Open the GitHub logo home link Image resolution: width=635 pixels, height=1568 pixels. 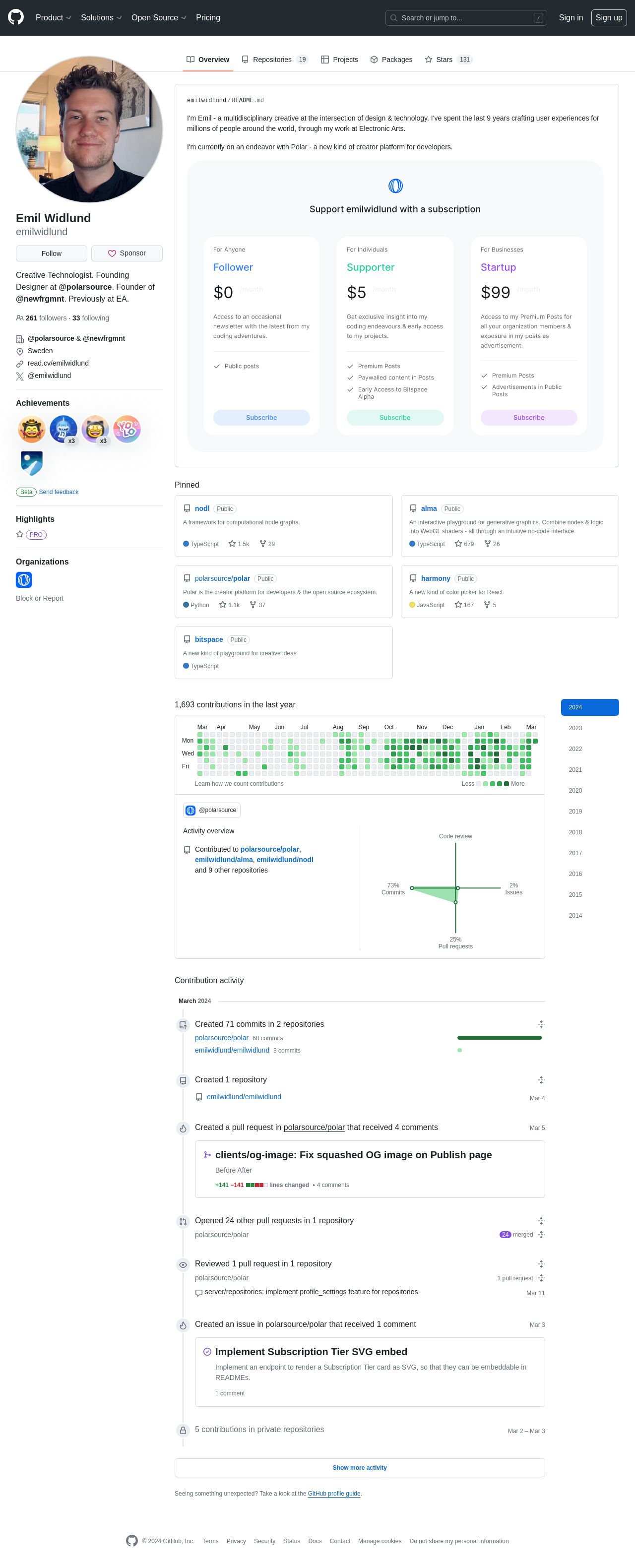pos(16,17)
